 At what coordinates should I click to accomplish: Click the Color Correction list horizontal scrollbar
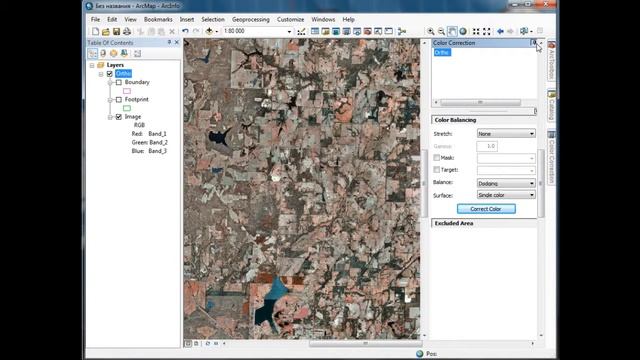[480, 102]
